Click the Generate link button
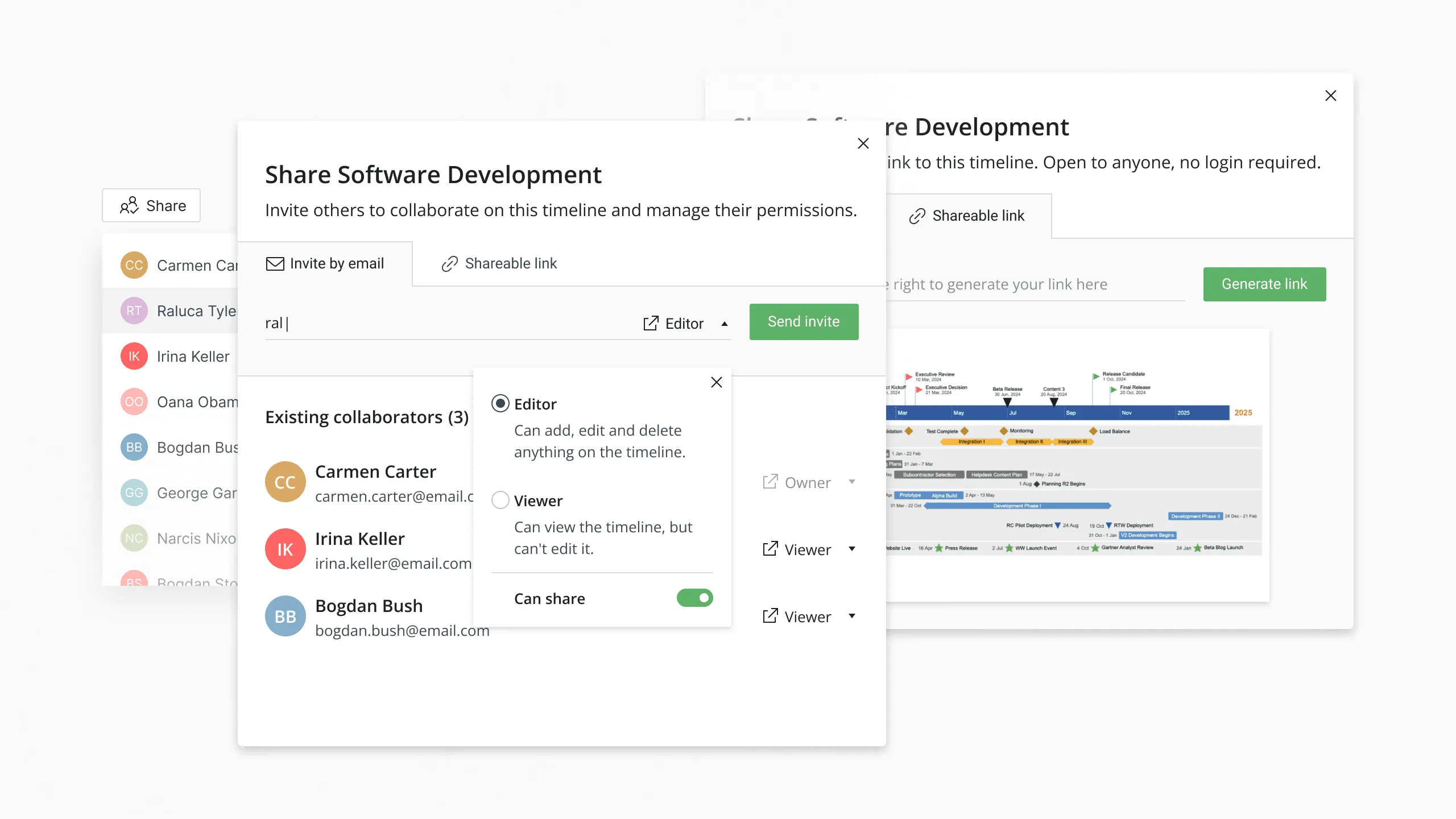Viewport: 1456px width, 819px height. click(x=1264, y=283)
